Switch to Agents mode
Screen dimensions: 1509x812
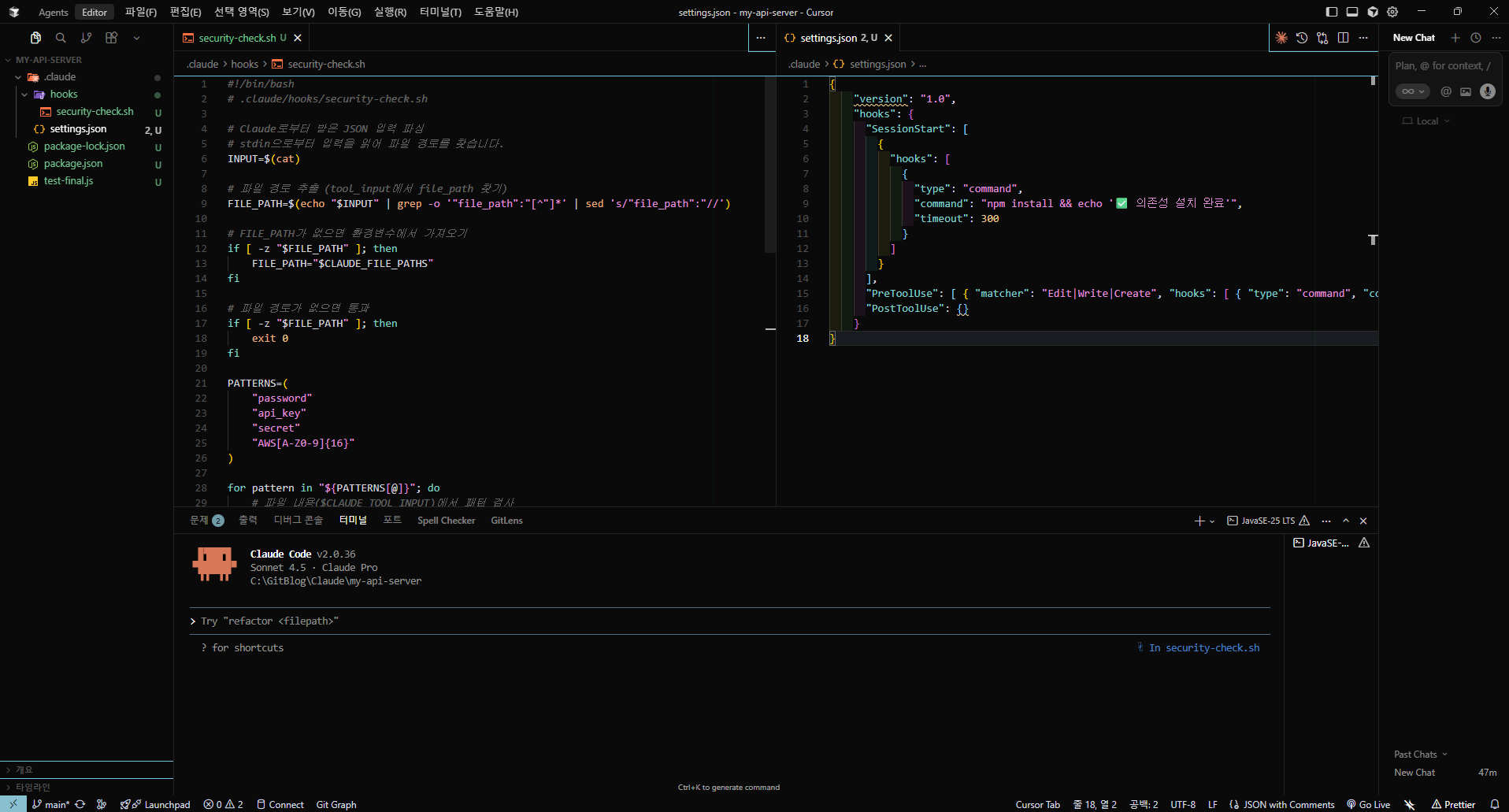coord(54,12)
